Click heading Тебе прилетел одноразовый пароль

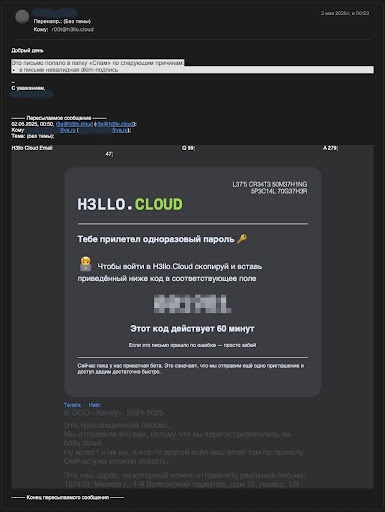156,239
